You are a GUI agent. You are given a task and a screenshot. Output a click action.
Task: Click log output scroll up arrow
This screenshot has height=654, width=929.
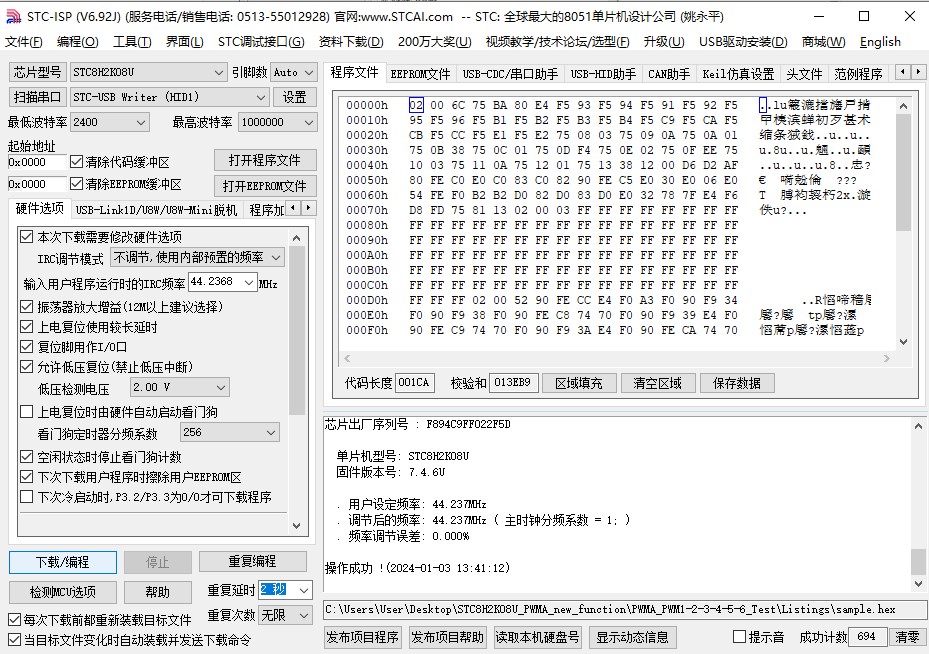918,426
